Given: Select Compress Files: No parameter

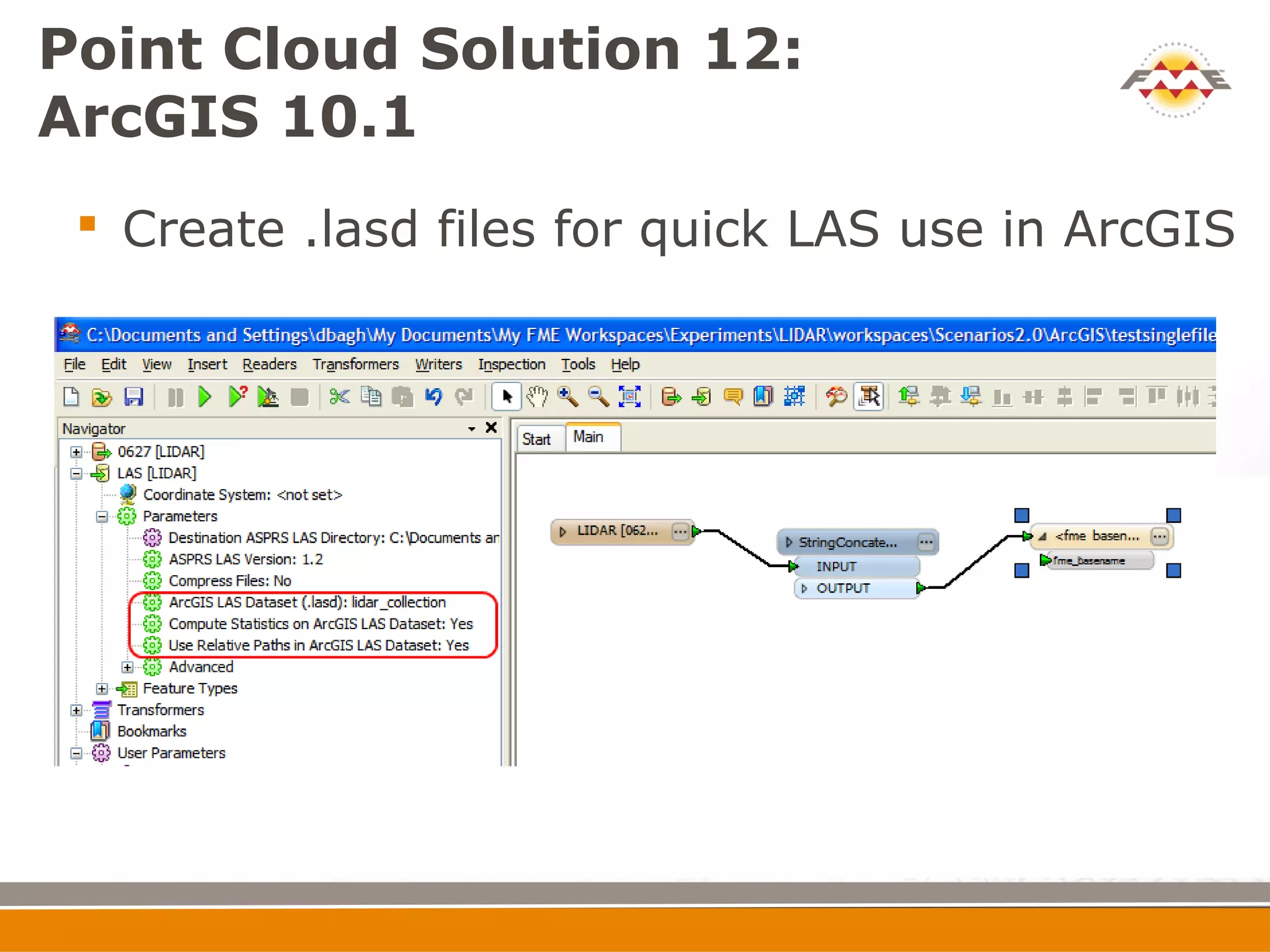Looking at the screenshot, I should click(x=230, y=581).
